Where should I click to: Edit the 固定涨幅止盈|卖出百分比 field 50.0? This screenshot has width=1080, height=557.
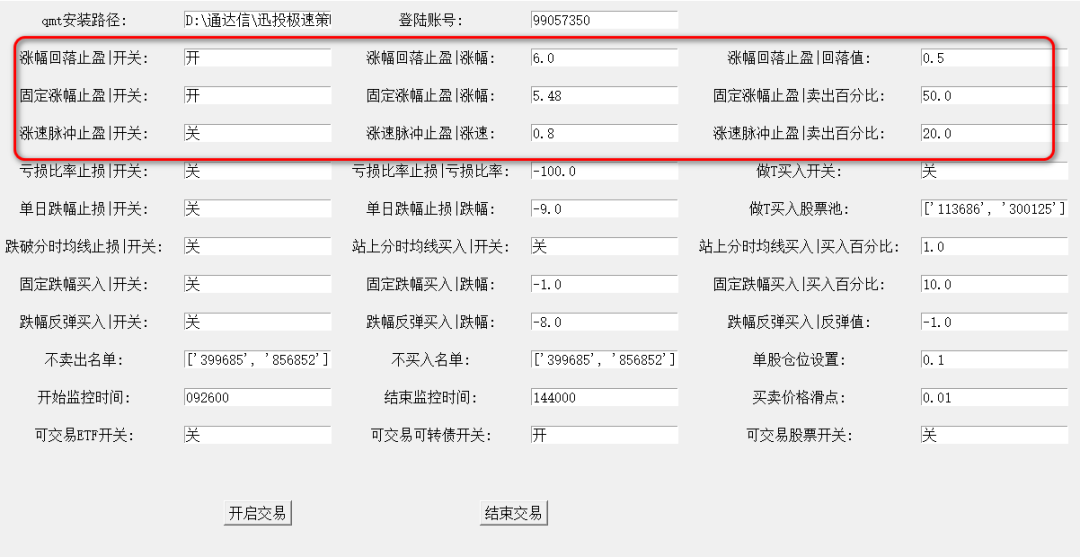click(994, 96)
